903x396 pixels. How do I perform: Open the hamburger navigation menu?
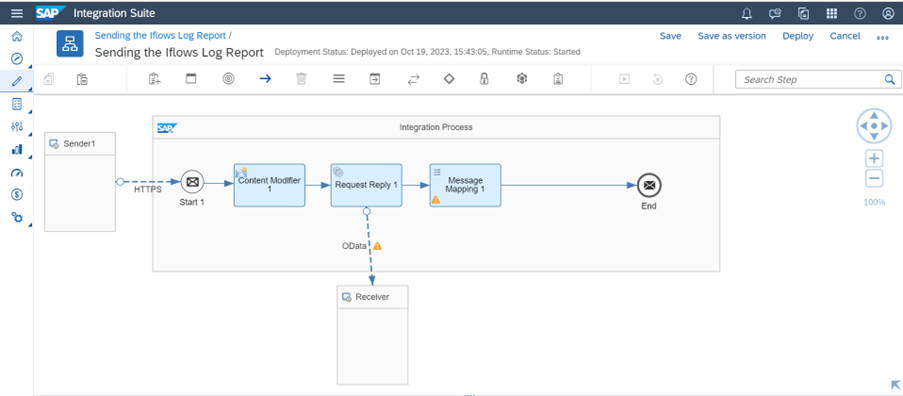tap(17, 13)
